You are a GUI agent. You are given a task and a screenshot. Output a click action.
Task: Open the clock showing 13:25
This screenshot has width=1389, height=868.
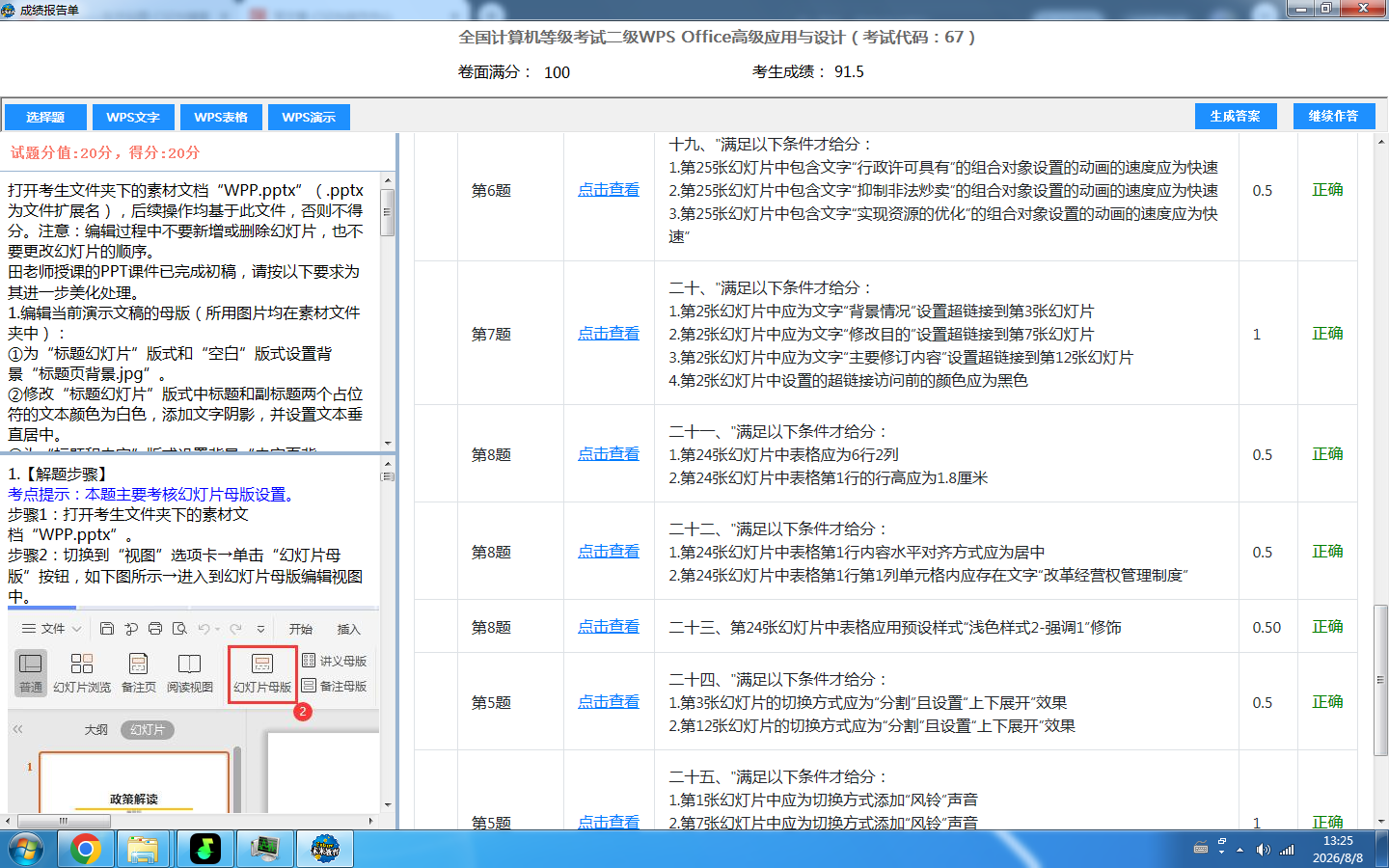pyautogui.click(x=1338, y=849)
